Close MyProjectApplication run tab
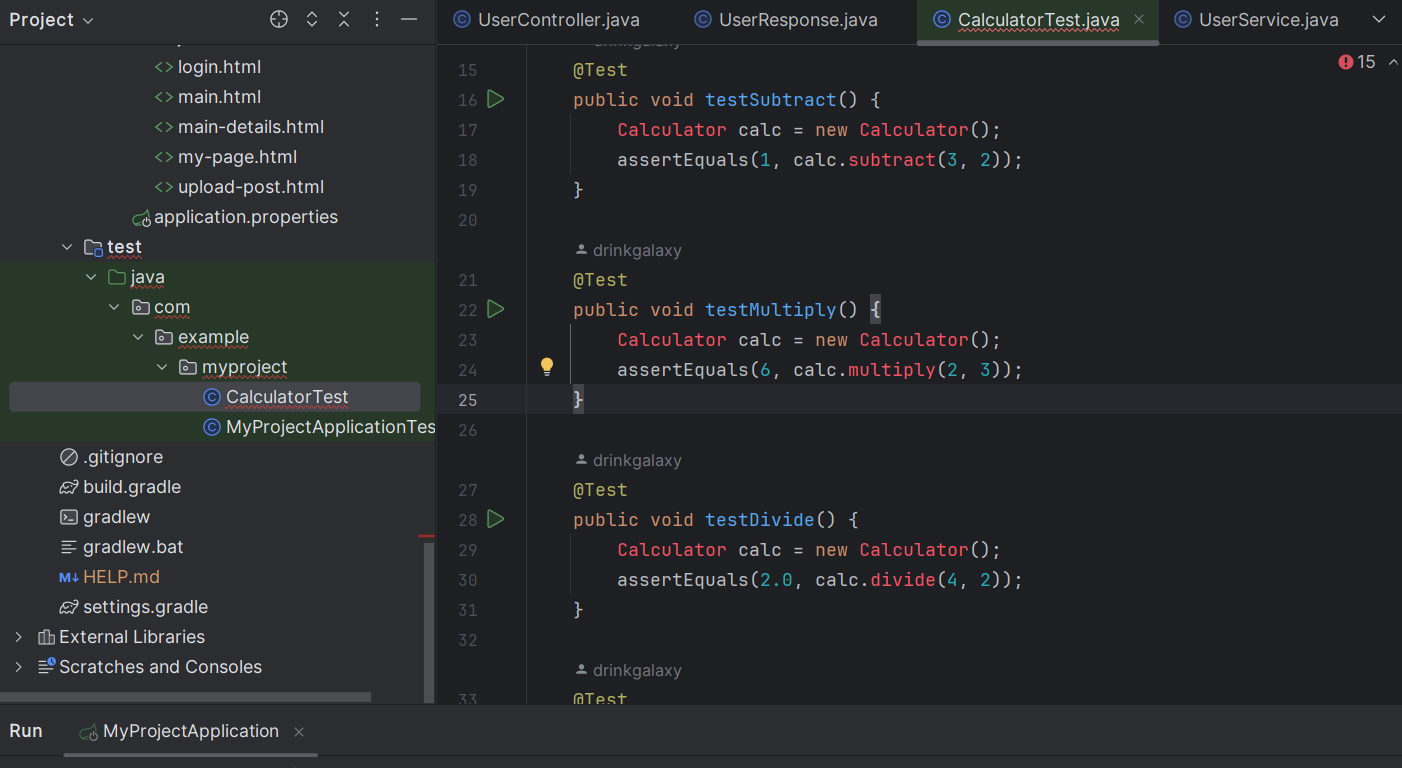This screenshot has width=1402, height=768. click(299, 732)
